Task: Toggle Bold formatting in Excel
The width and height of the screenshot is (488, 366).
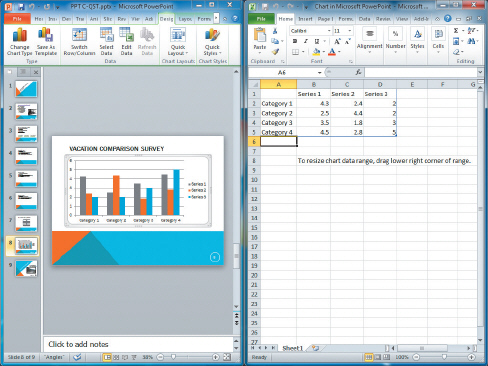Action: [x=295, y=41]
